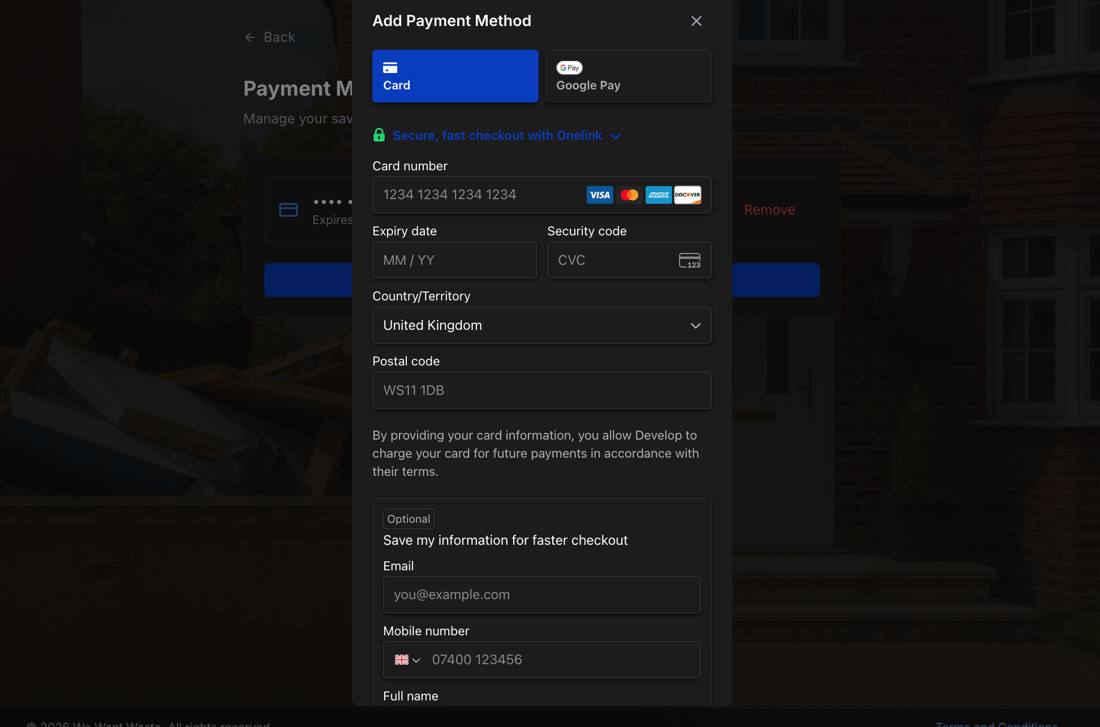Viewport: 1100px width, 727px height.
Task: Open the Secure, fast checkout with Onelink link
Action: pyautogui.click(x=497, y=135)
